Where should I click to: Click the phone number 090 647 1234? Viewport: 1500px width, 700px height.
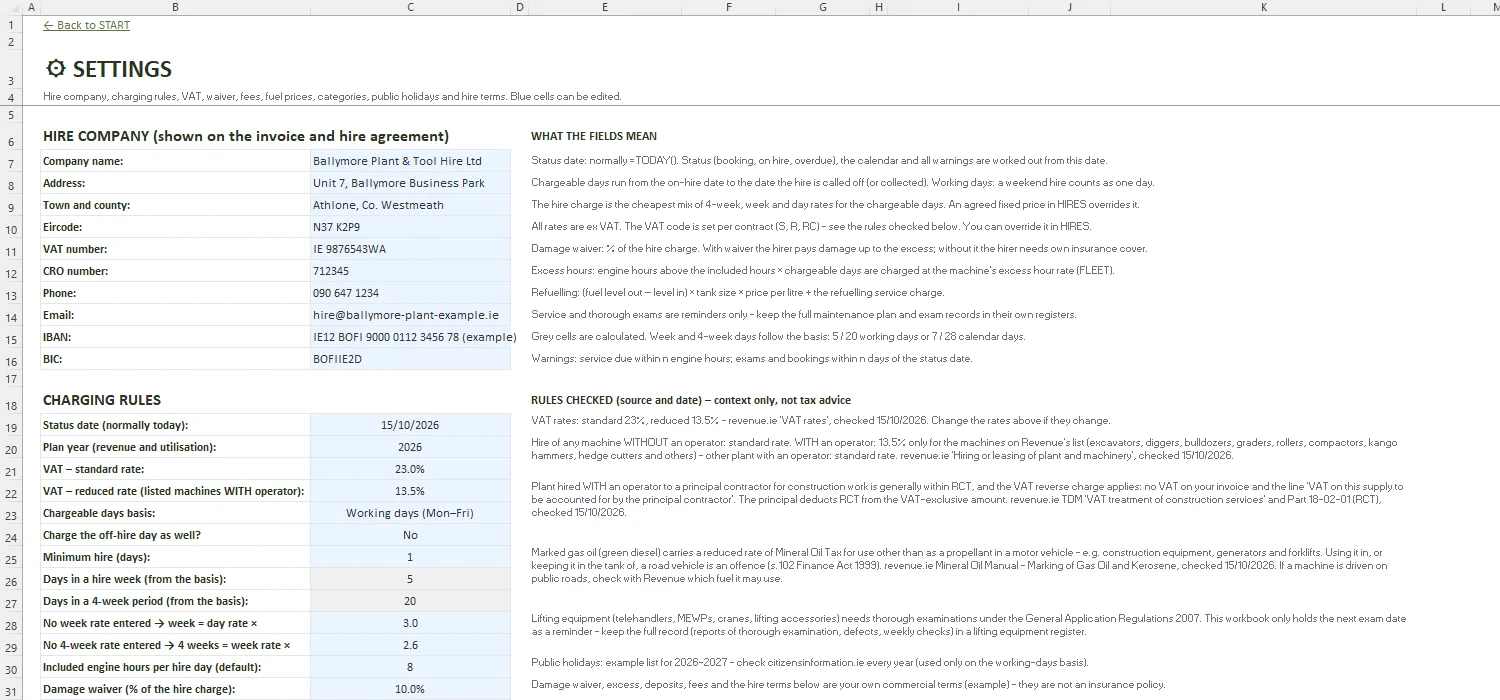tap(410, 293)
